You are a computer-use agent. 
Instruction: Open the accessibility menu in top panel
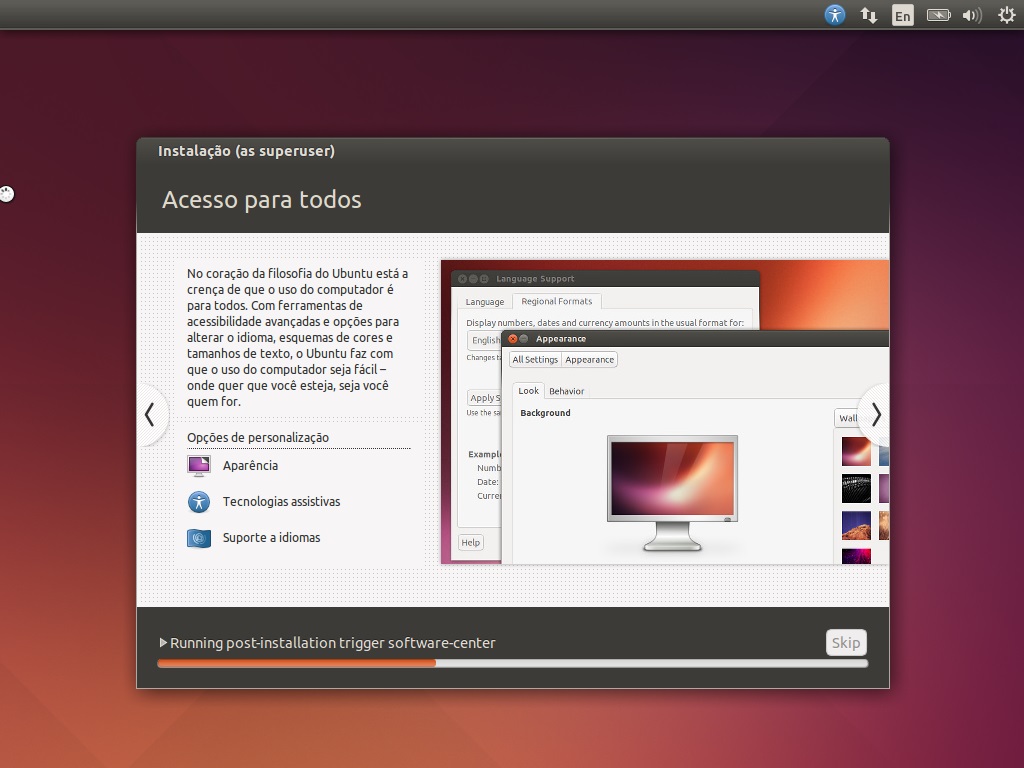(x=835, y=15)
